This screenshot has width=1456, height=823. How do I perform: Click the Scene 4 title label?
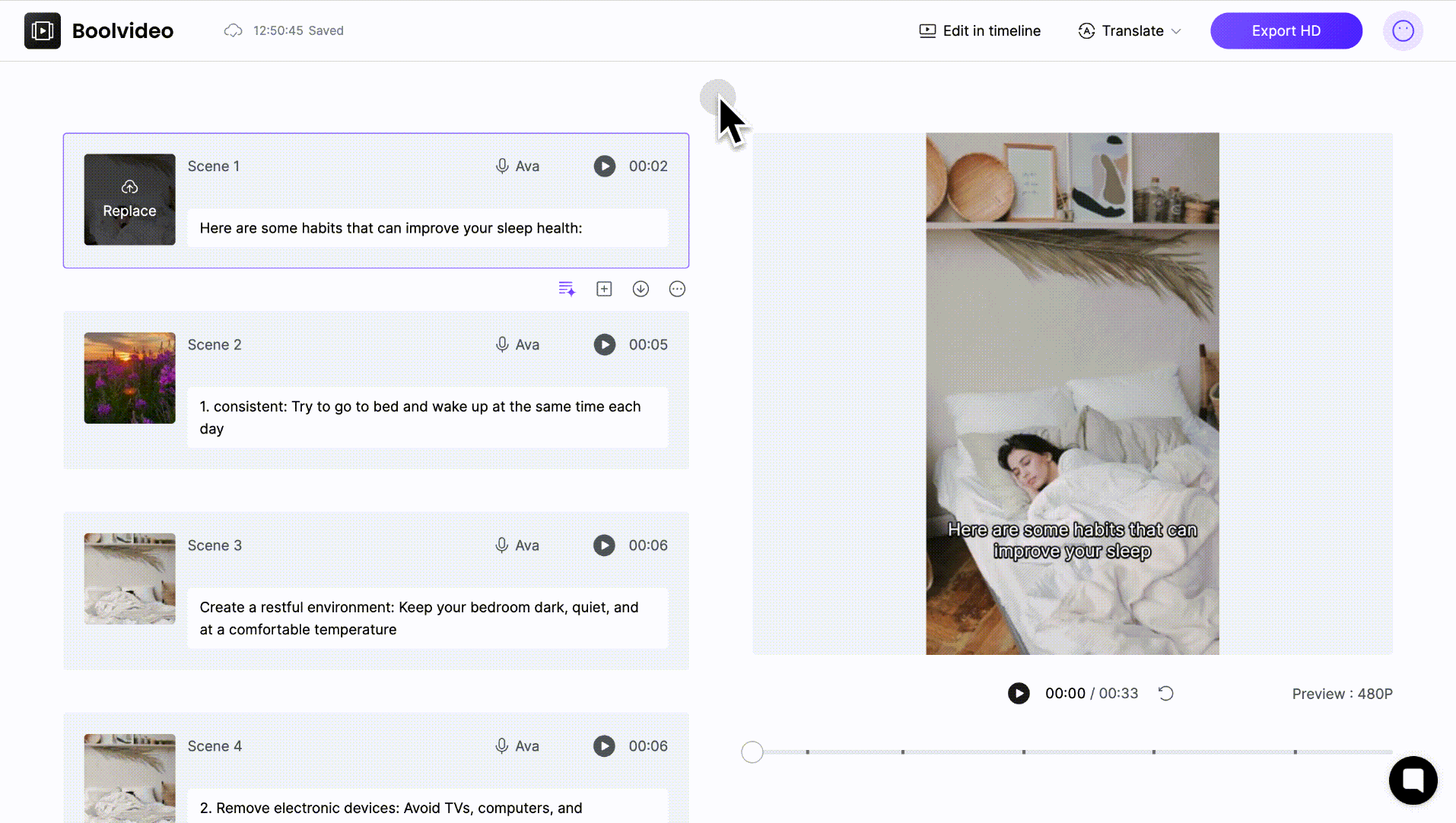(215, 746)
